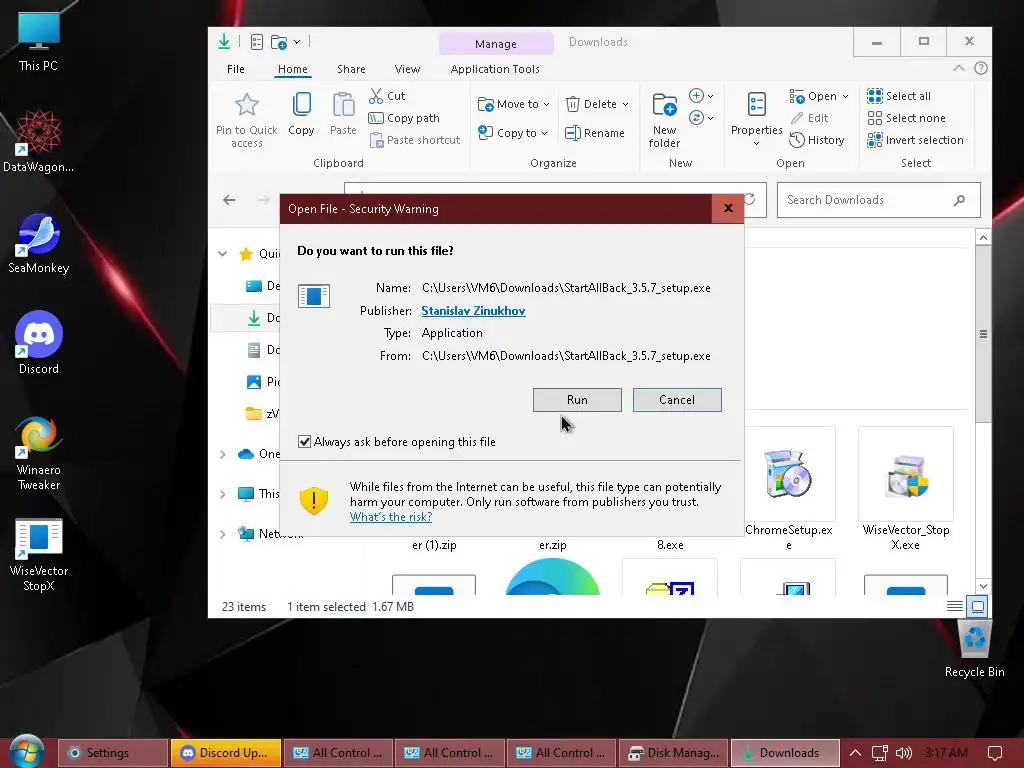Open the Application Tools tab
The height and width of the screenshot is (768, 1024).
495,69
